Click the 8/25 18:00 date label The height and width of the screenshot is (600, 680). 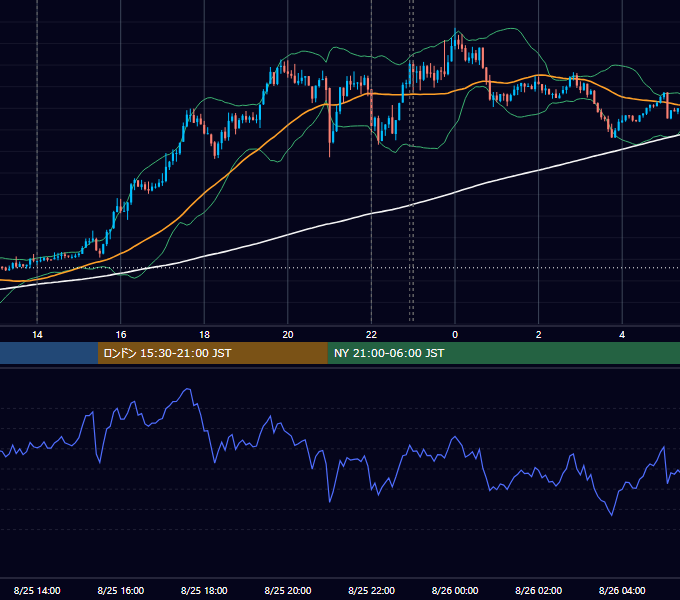click(x=204, y=590)
